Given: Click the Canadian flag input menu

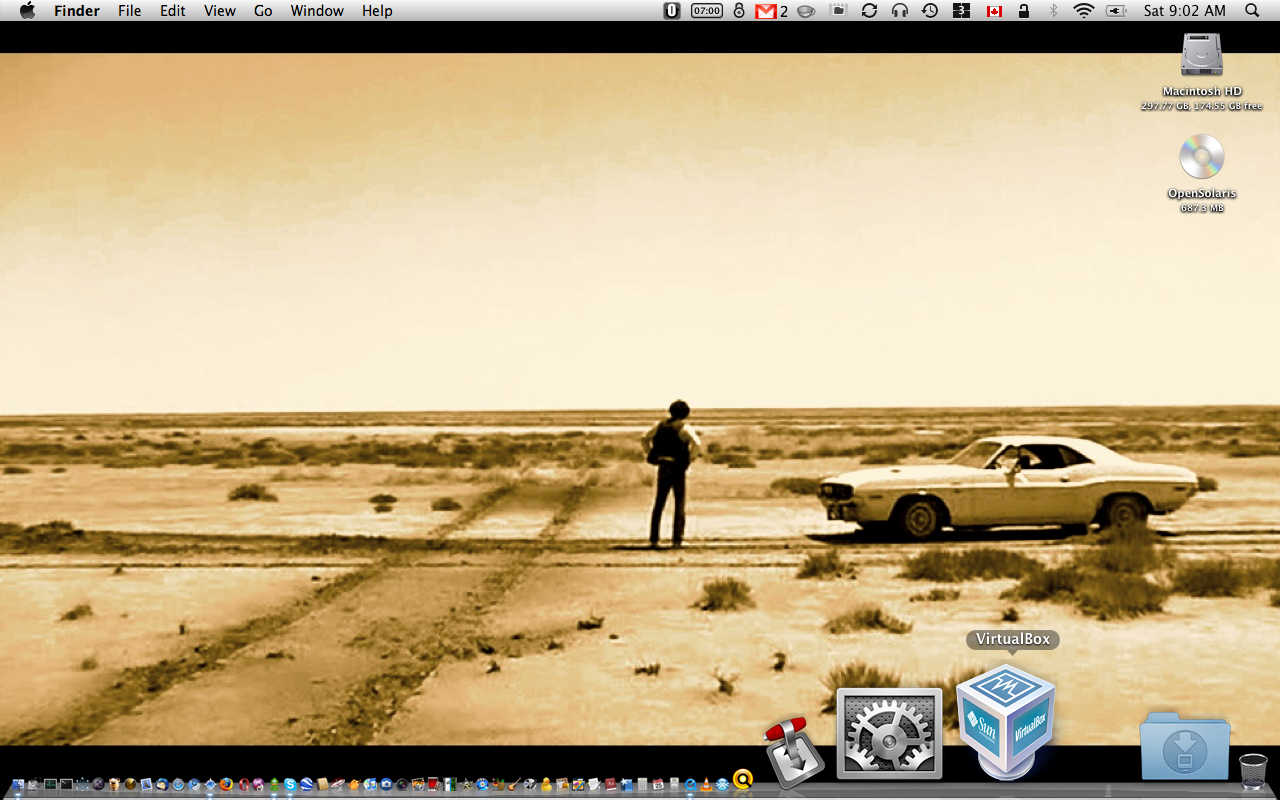Looking at the screenshot, I should [x=994, y=11].
